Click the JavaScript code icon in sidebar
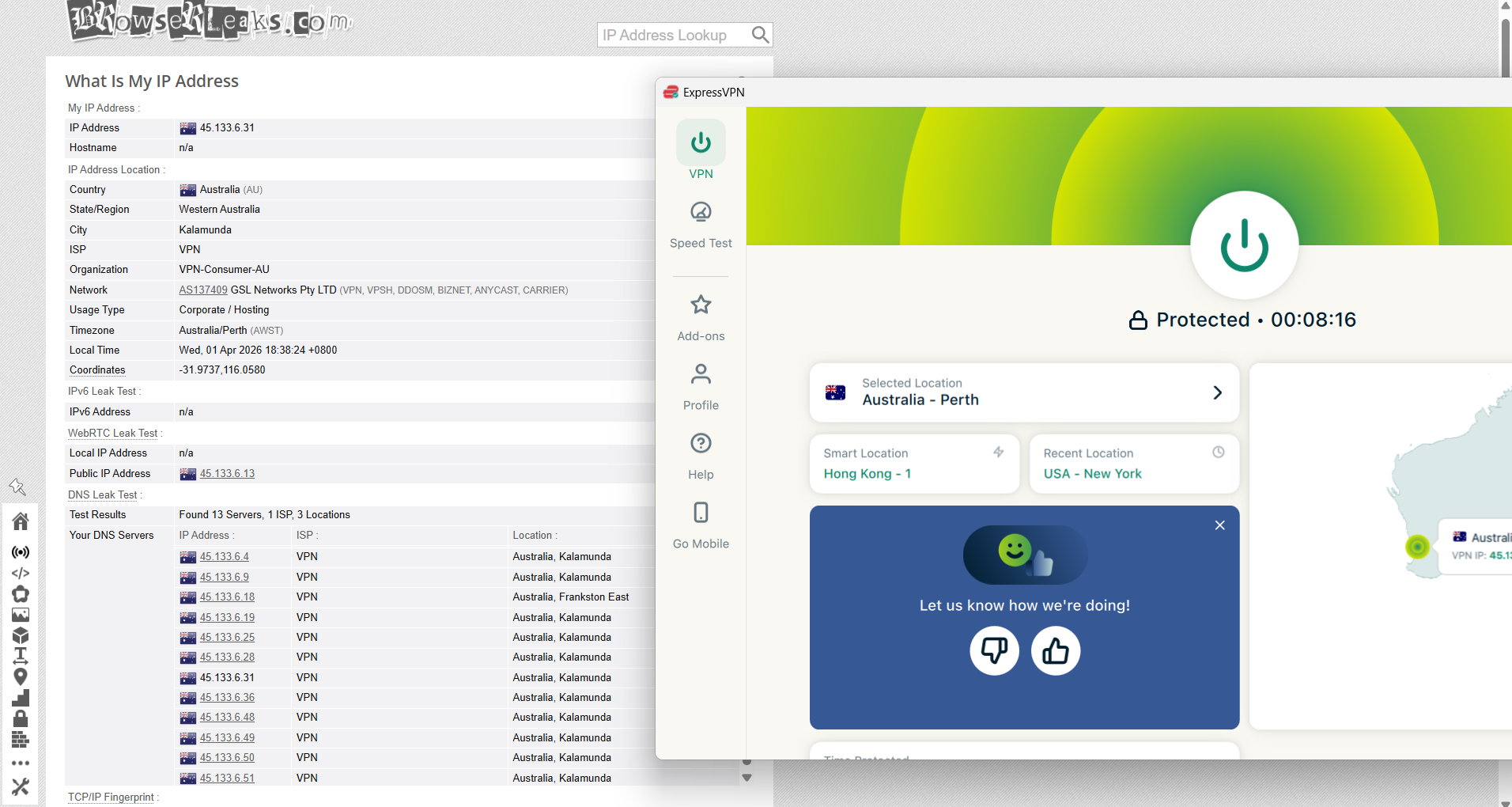This screenshot has width=1512, height=807. pyautogui.click(x=21, y=573)
